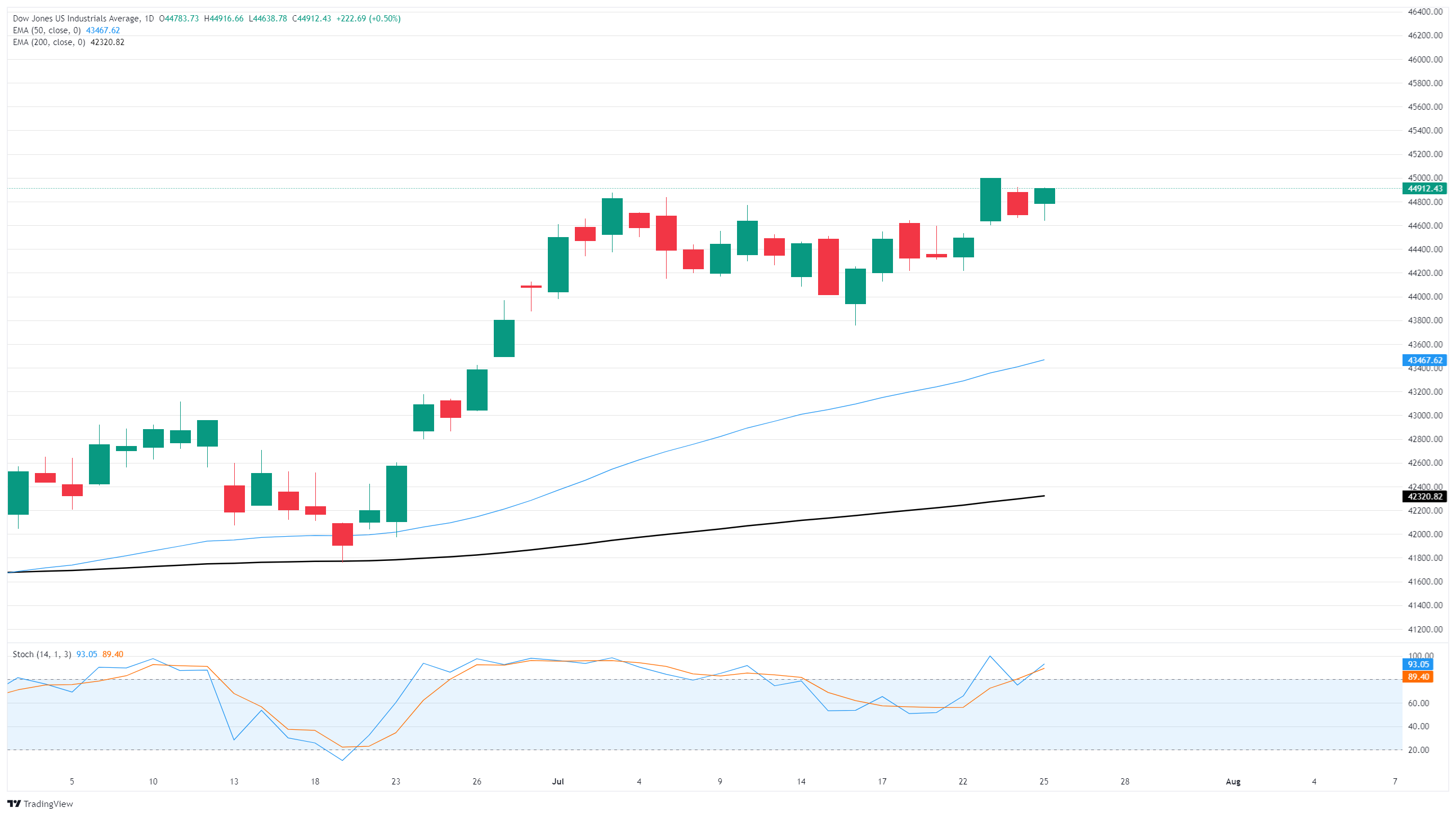Click the black EMA 200 price tag 42320.82
Viewport: 1456px width, 816px height.
[x=1424, y=497]
